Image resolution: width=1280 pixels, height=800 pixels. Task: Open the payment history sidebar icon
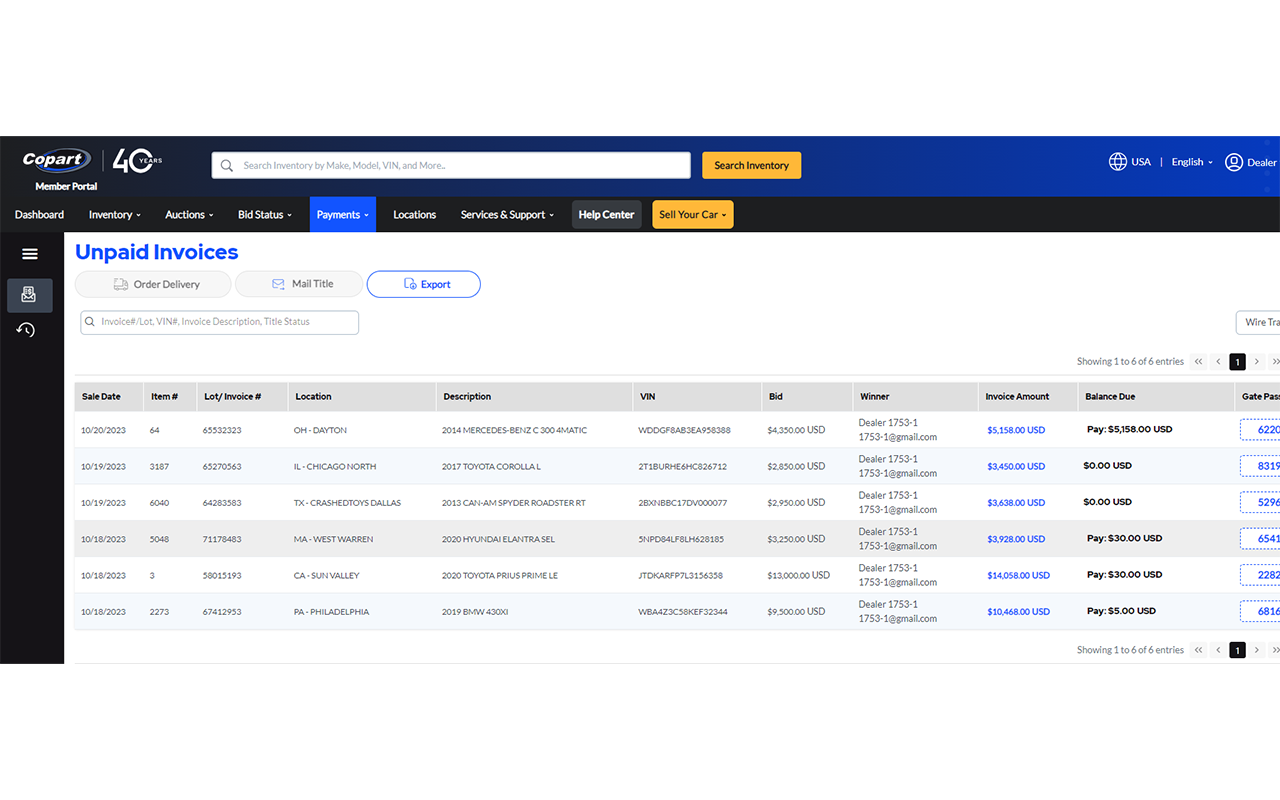27,330
